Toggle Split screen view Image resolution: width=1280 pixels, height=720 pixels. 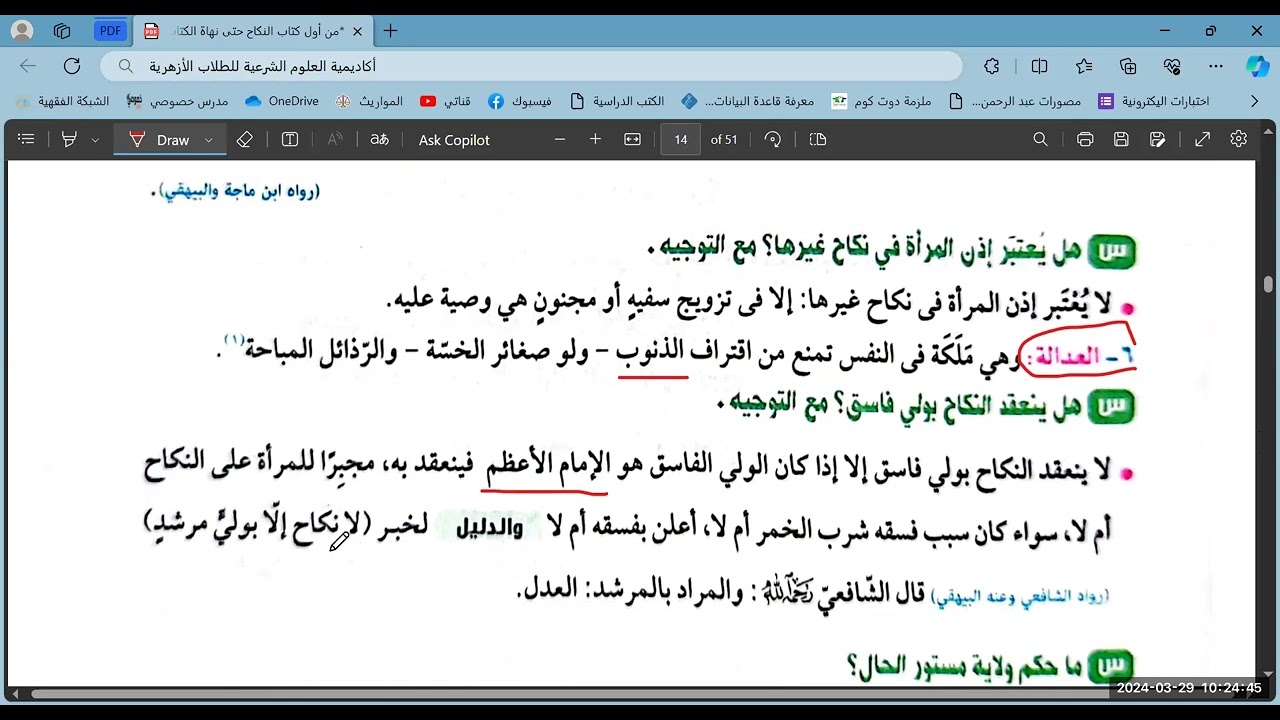pos(1040,66)
